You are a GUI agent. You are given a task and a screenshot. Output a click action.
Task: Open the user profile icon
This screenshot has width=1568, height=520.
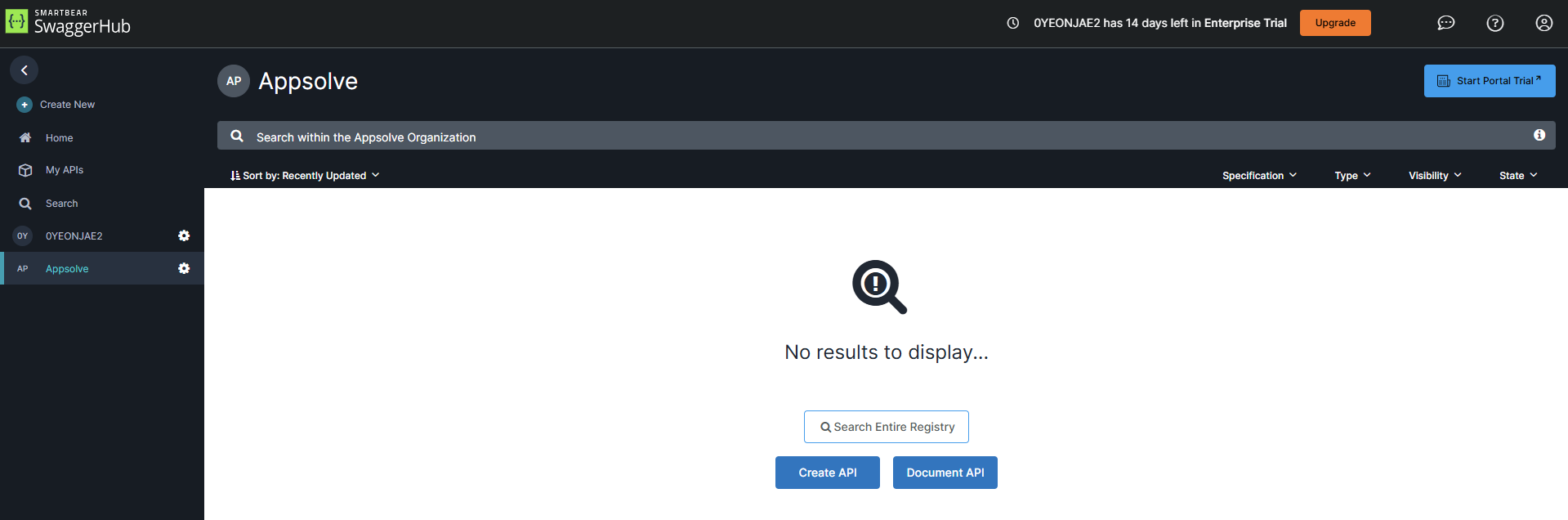point(1544,23)
